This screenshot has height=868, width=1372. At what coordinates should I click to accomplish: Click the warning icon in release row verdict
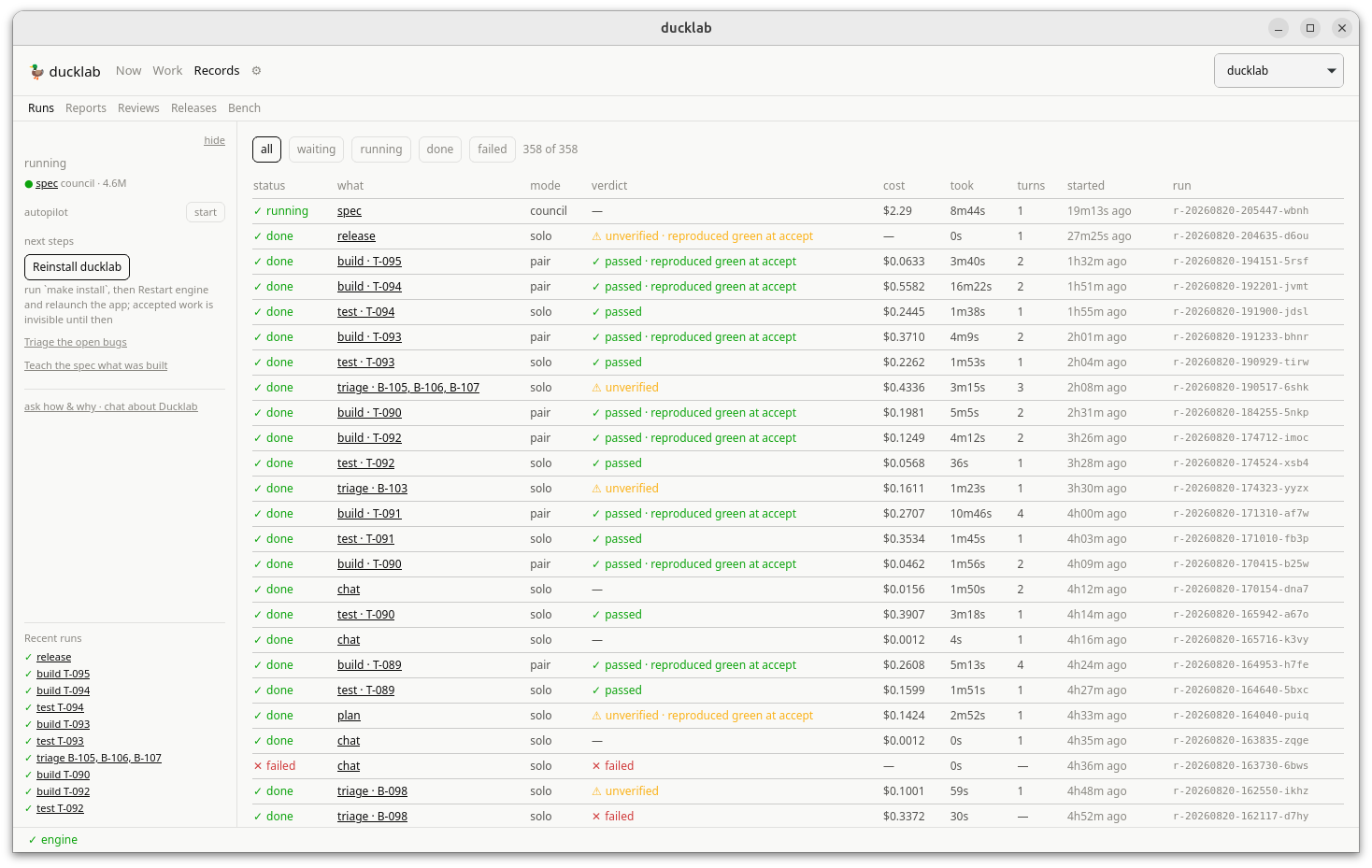click(596, 236)
